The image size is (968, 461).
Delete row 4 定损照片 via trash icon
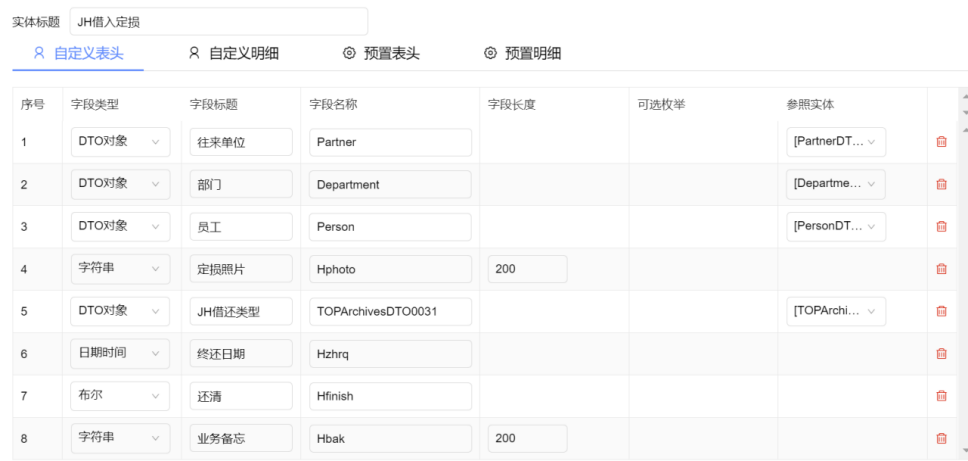click(x=941, y=268)
